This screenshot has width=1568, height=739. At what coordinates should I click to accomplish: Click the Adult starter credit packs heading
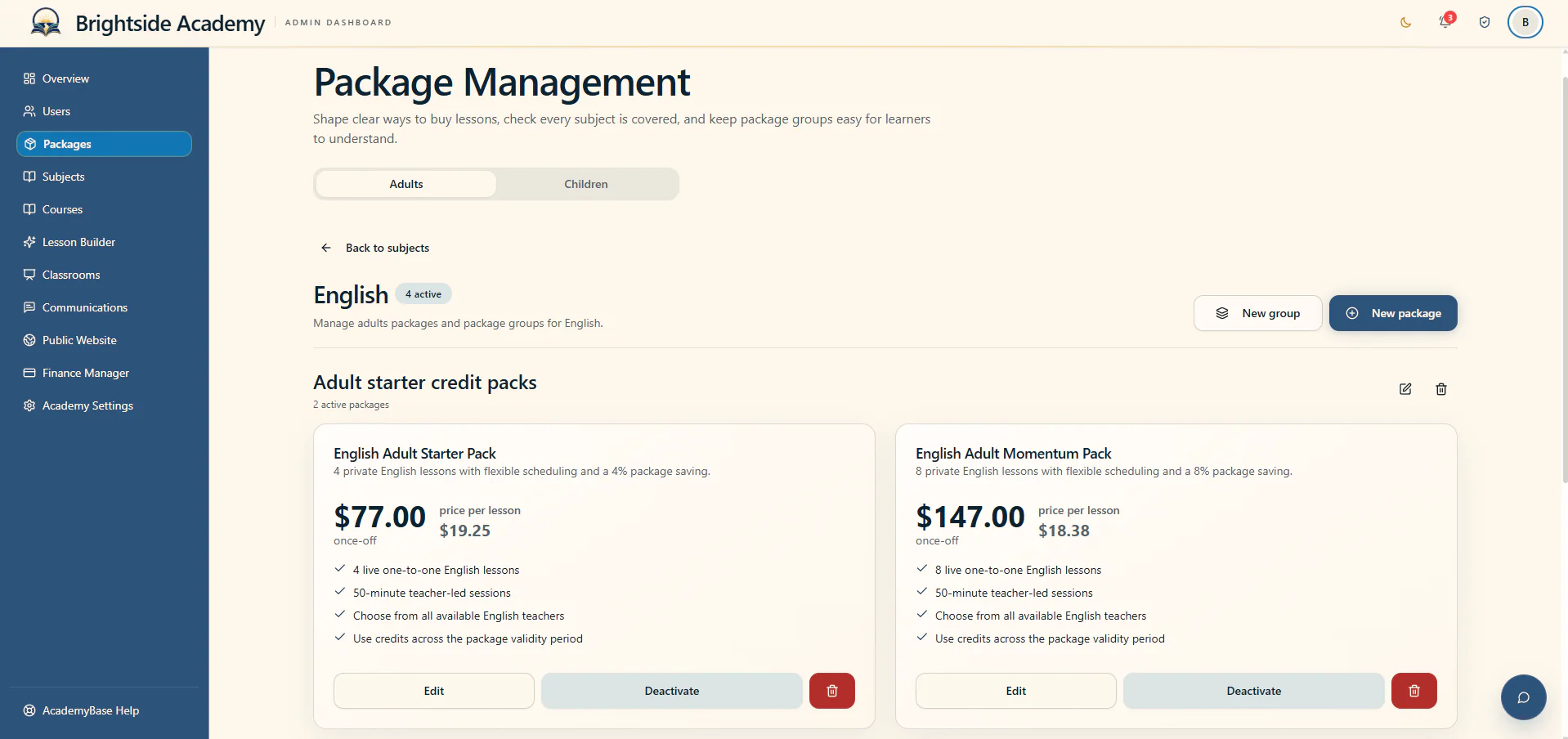tap(425, 383)
